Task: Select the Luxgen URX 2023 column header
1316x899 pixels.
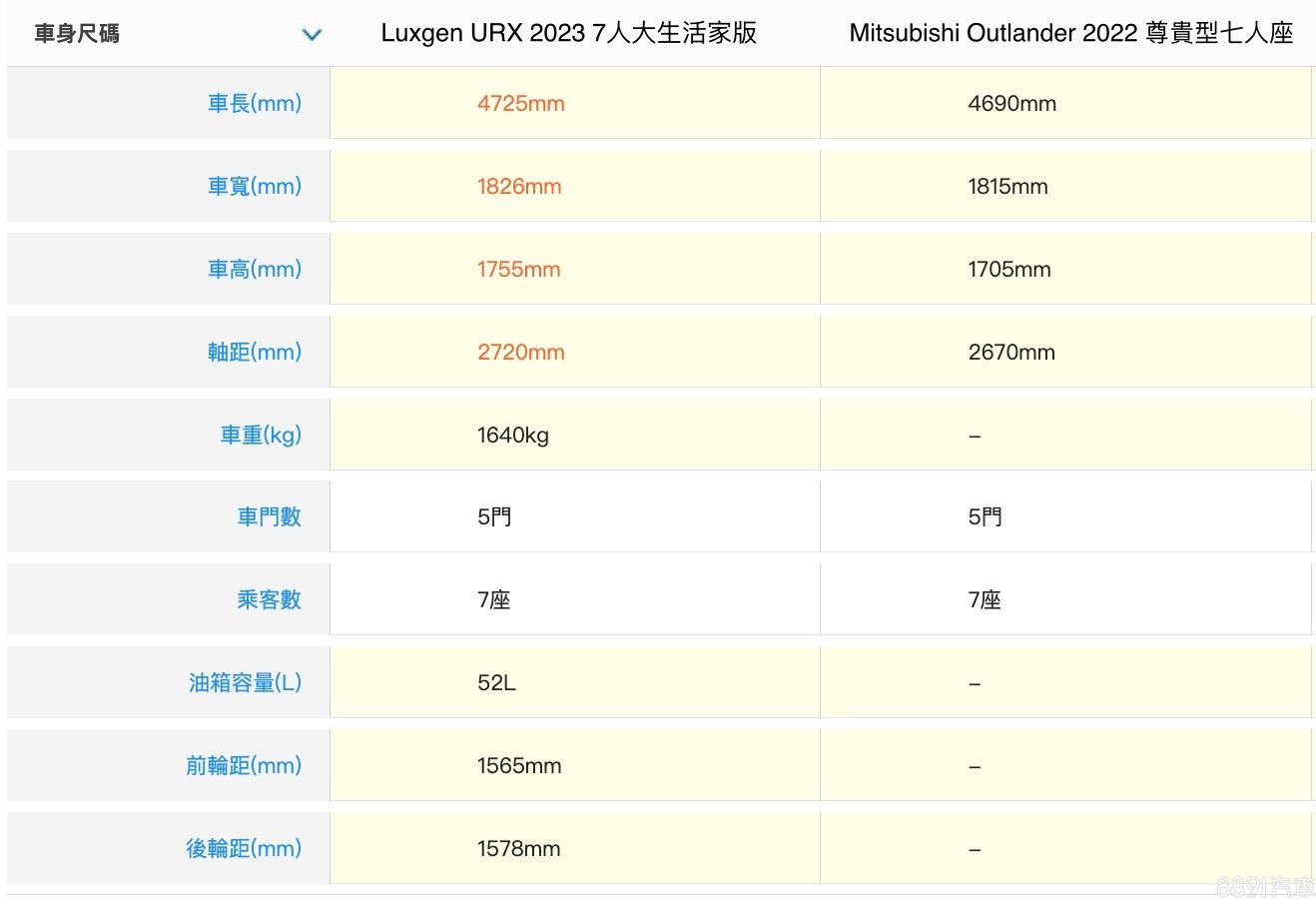Action: (x=568, y=33)
